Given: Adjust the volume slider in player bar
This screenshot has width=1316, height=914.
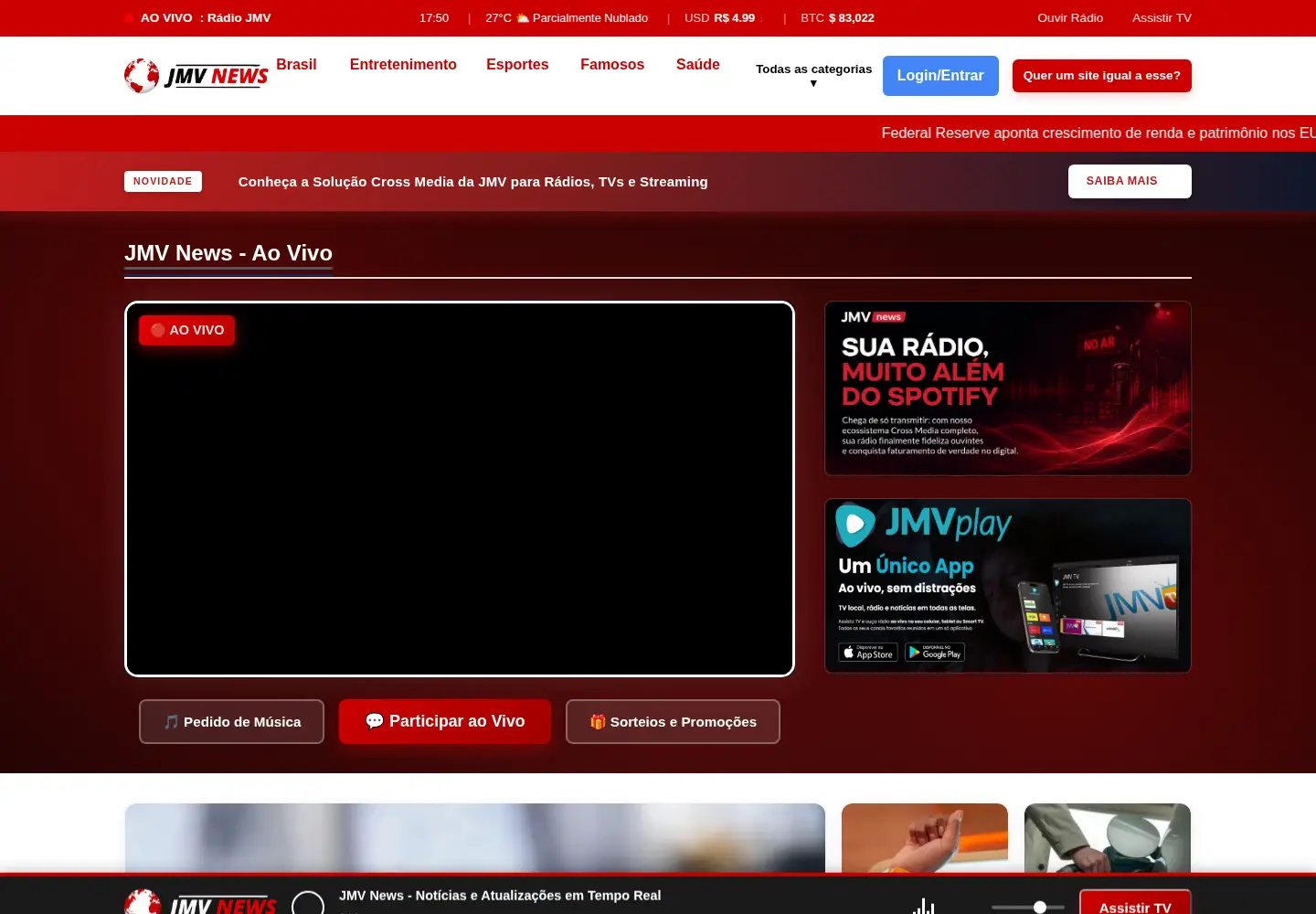Looking at the screenshot, I should coord(1028,907).
